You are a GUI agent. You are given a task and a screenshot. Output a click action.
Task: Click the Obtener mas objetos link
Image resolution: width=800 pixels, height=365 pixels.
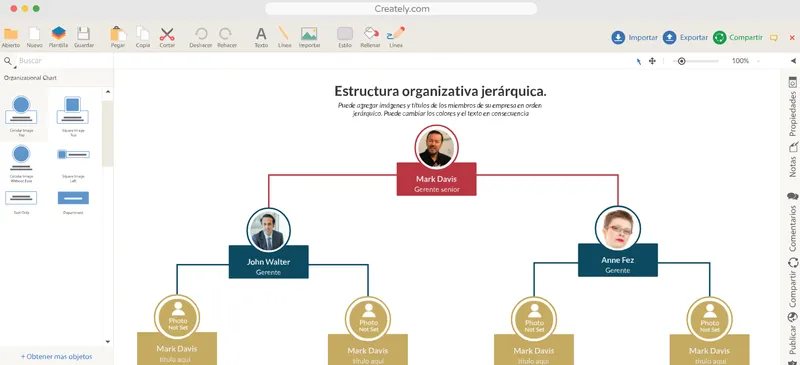[57, 356]
